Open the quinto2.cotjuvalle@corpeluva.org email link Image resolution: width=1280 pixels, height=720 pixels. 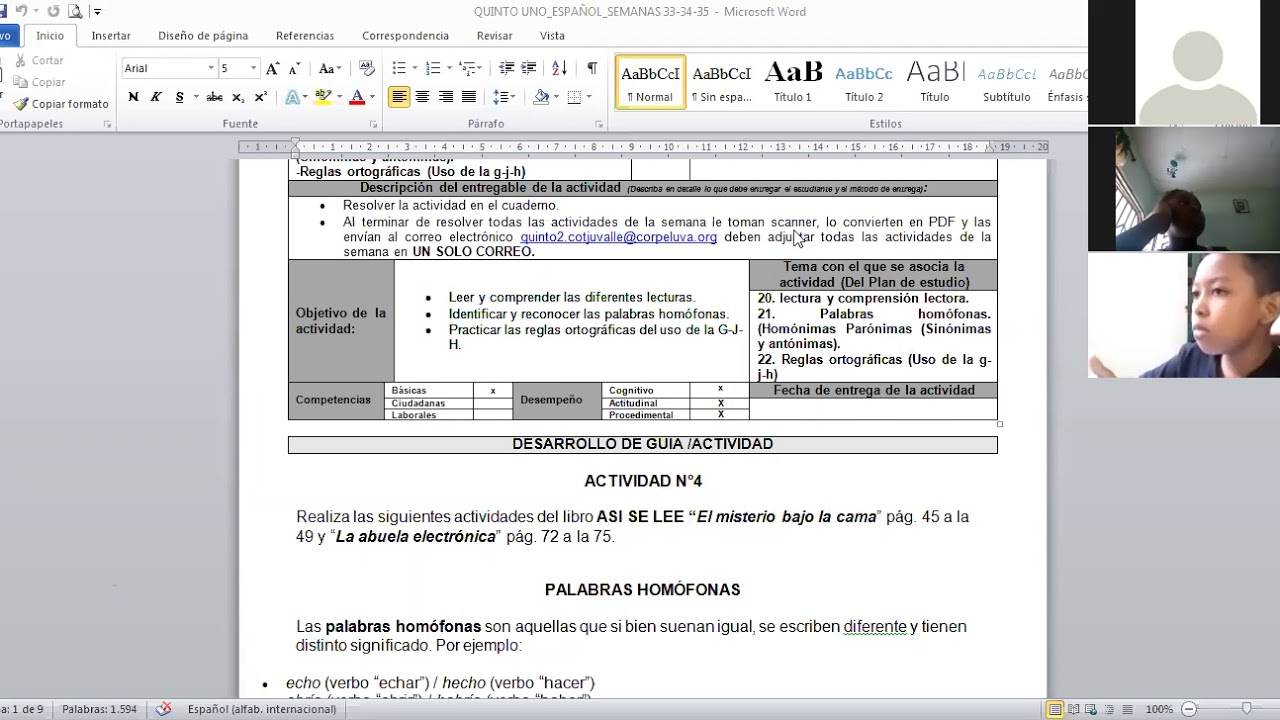pos(618,237)
